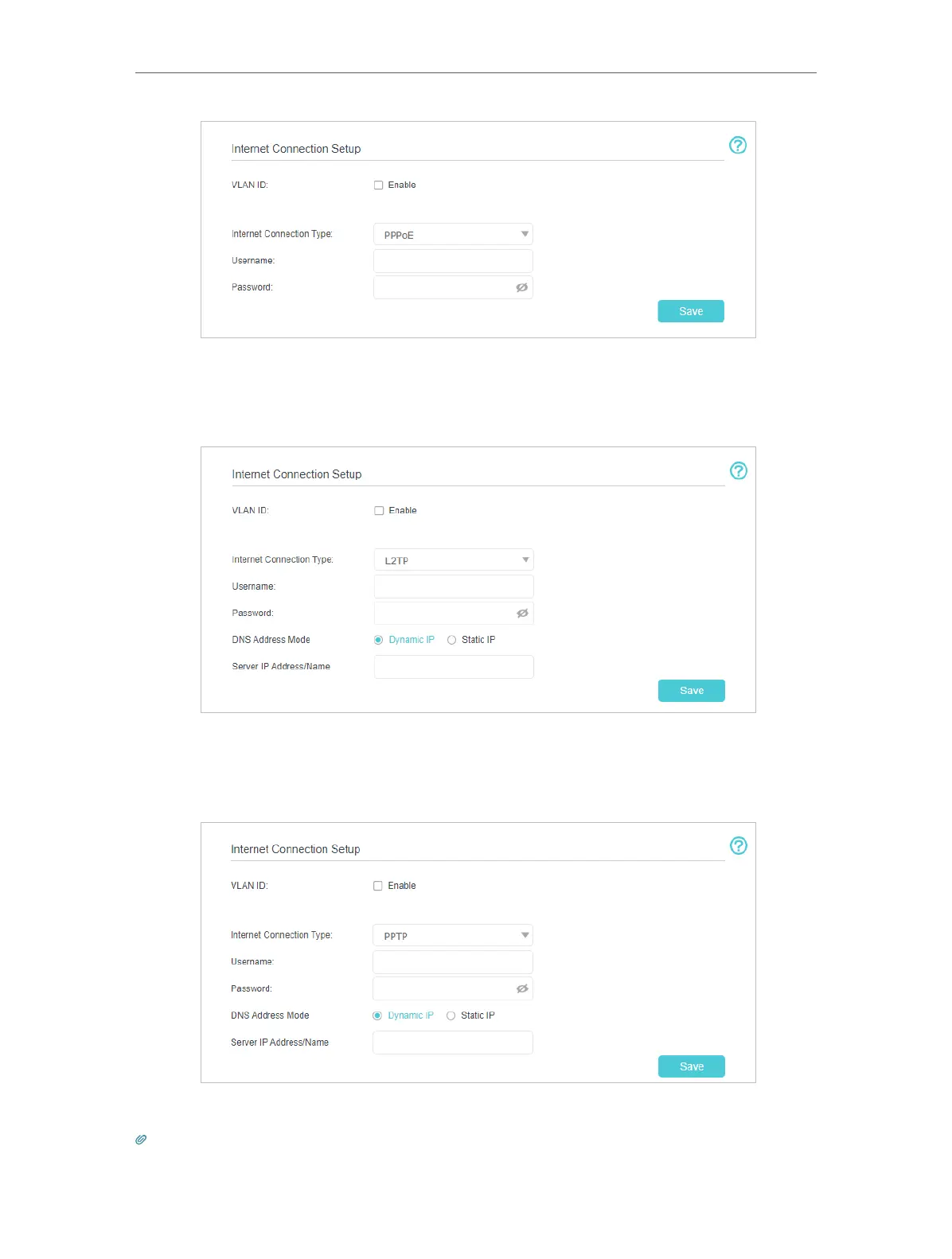Open help for the PPPoE setup panel

(x=738, y=145)
